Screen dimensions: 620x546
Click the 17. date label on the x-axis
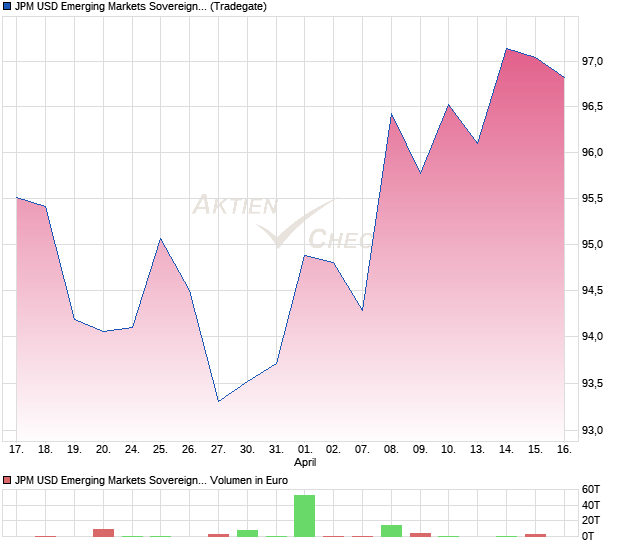click(x=16, y=450)
